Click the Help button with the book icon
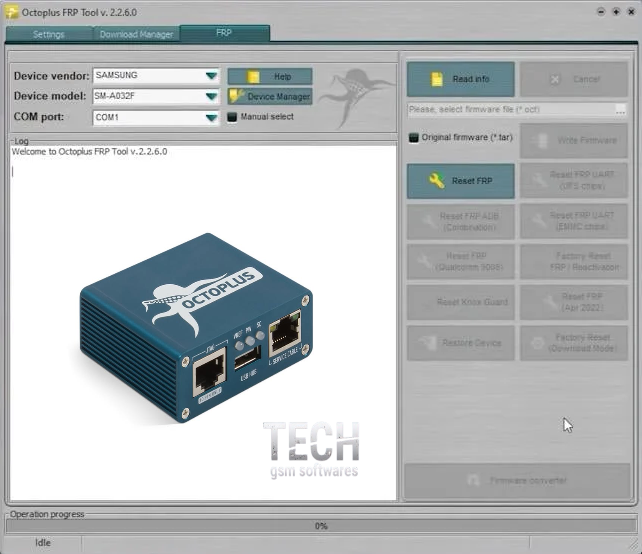642x554 pixels. click(270, 77)
